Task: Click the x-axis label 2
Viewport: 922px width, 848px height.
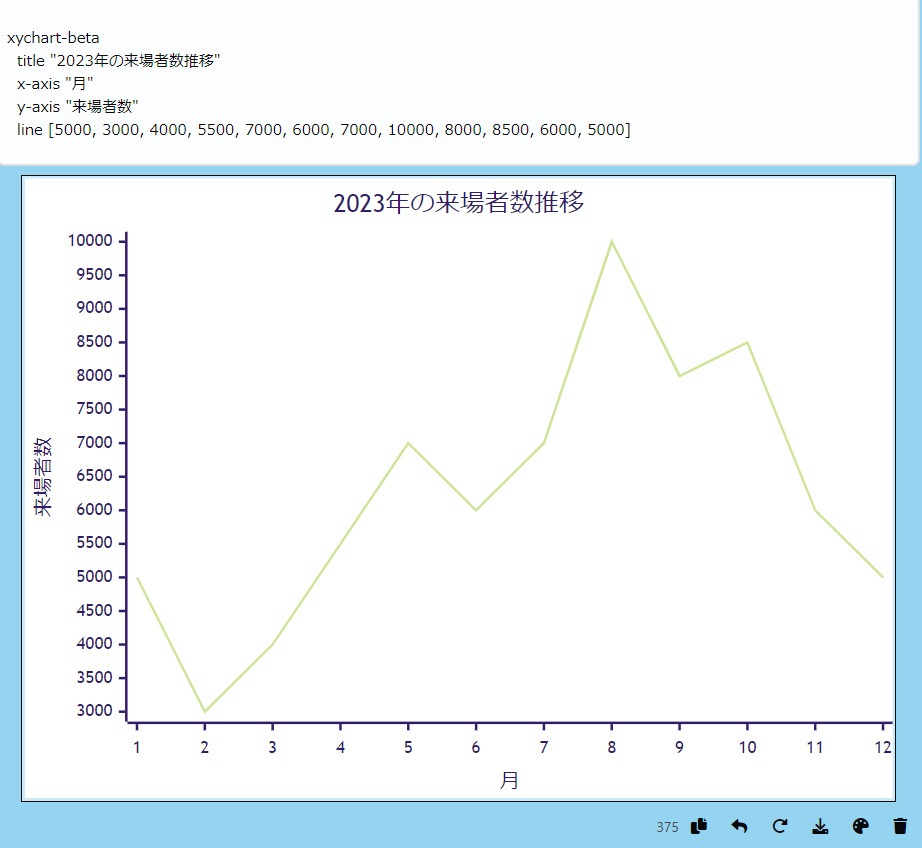Action: (x=205, y=747)
